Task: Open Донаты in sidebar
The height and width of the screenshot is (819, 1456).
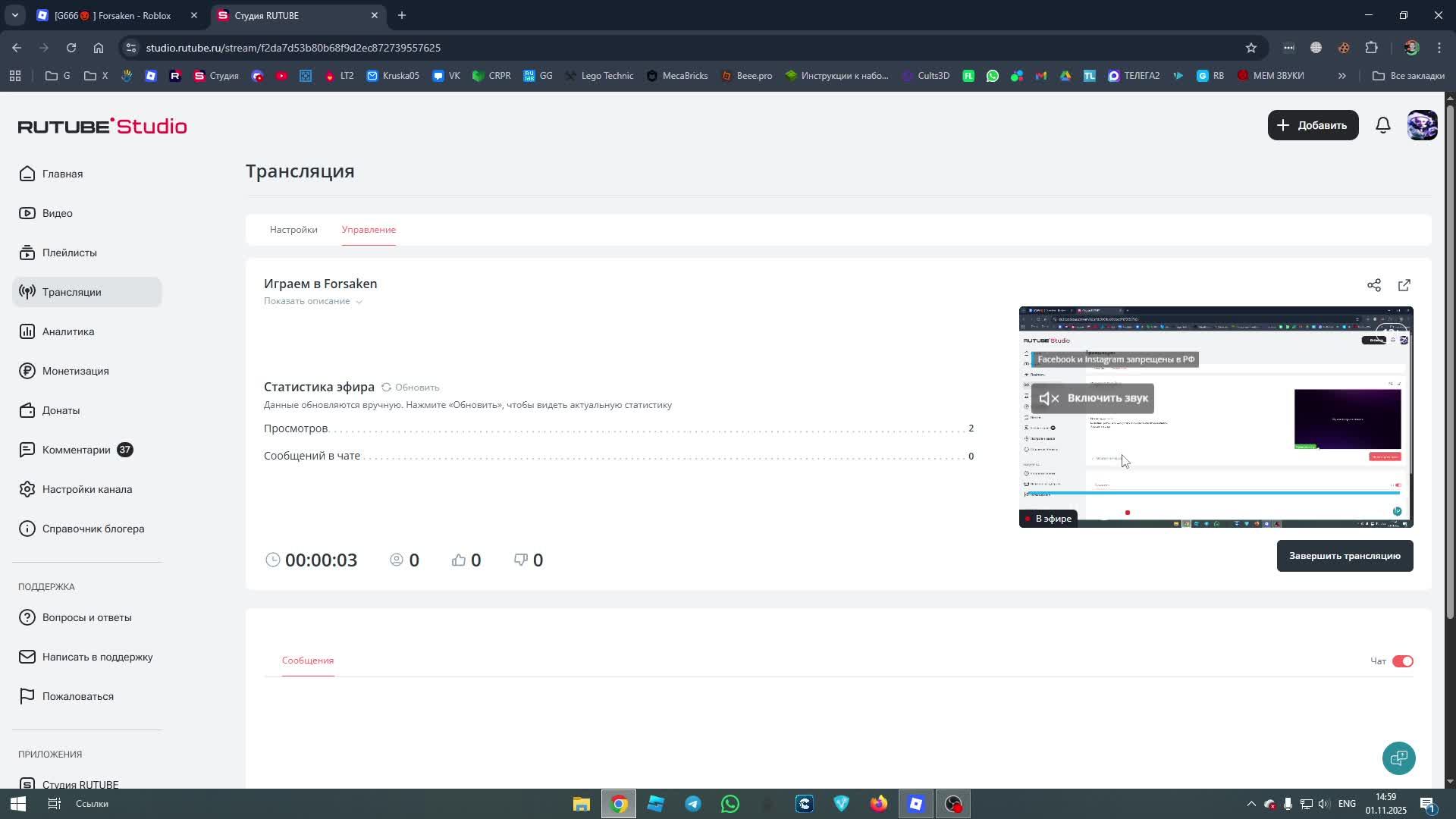Action: tap(86, 410)
